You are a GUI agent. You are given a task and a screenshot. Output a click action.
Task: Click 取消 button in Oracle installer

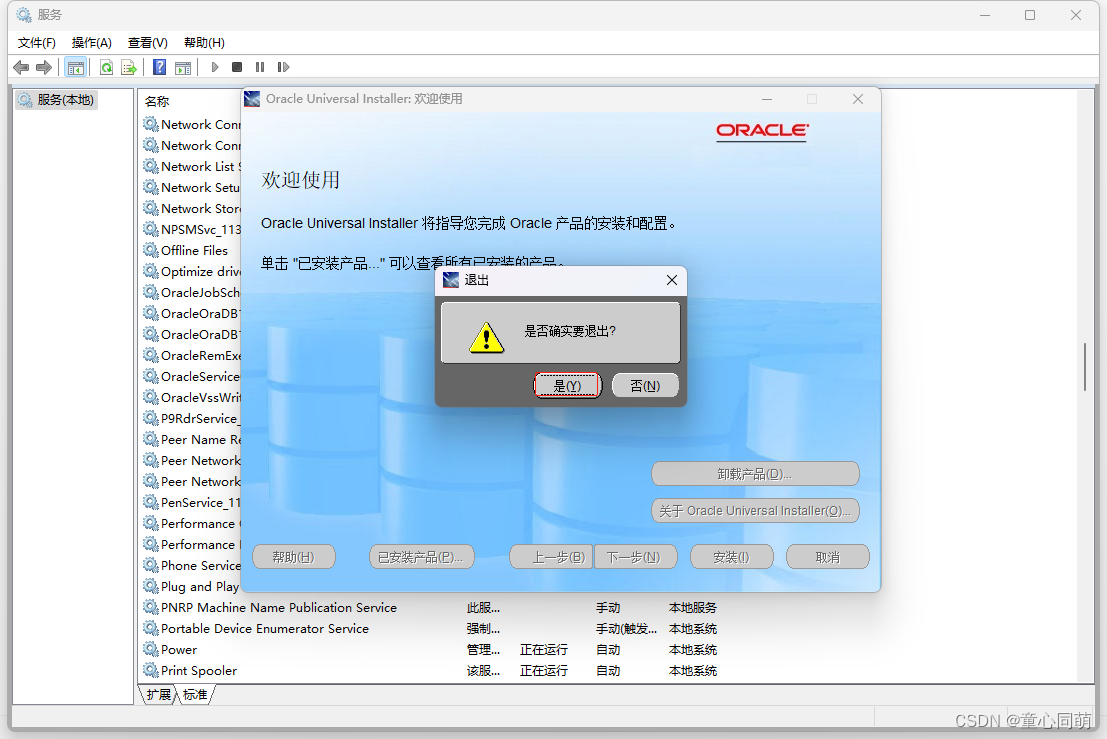827,557
